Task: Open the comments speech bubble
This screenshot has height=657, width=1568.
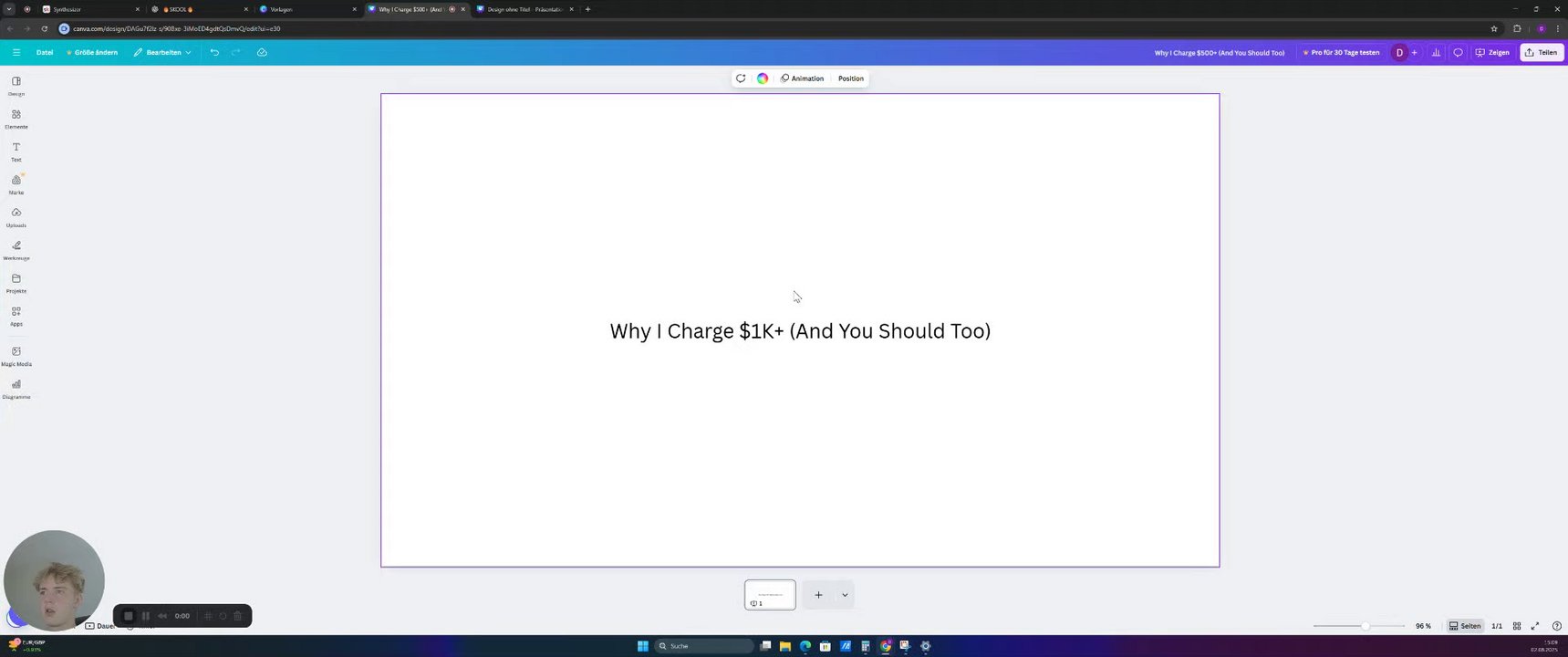Action: pos(1458,53)
